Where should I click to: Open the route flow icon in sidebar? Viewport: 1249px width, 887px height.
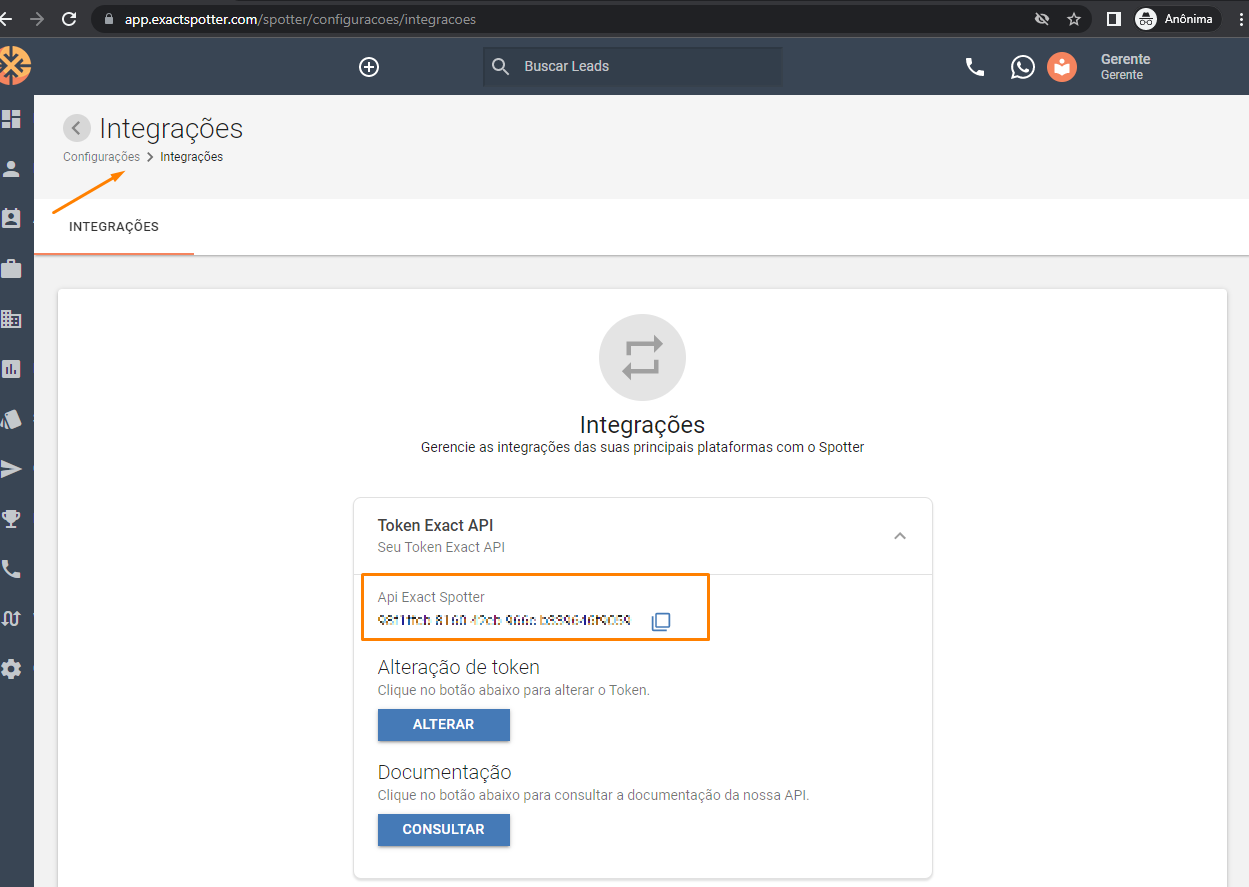11,619
